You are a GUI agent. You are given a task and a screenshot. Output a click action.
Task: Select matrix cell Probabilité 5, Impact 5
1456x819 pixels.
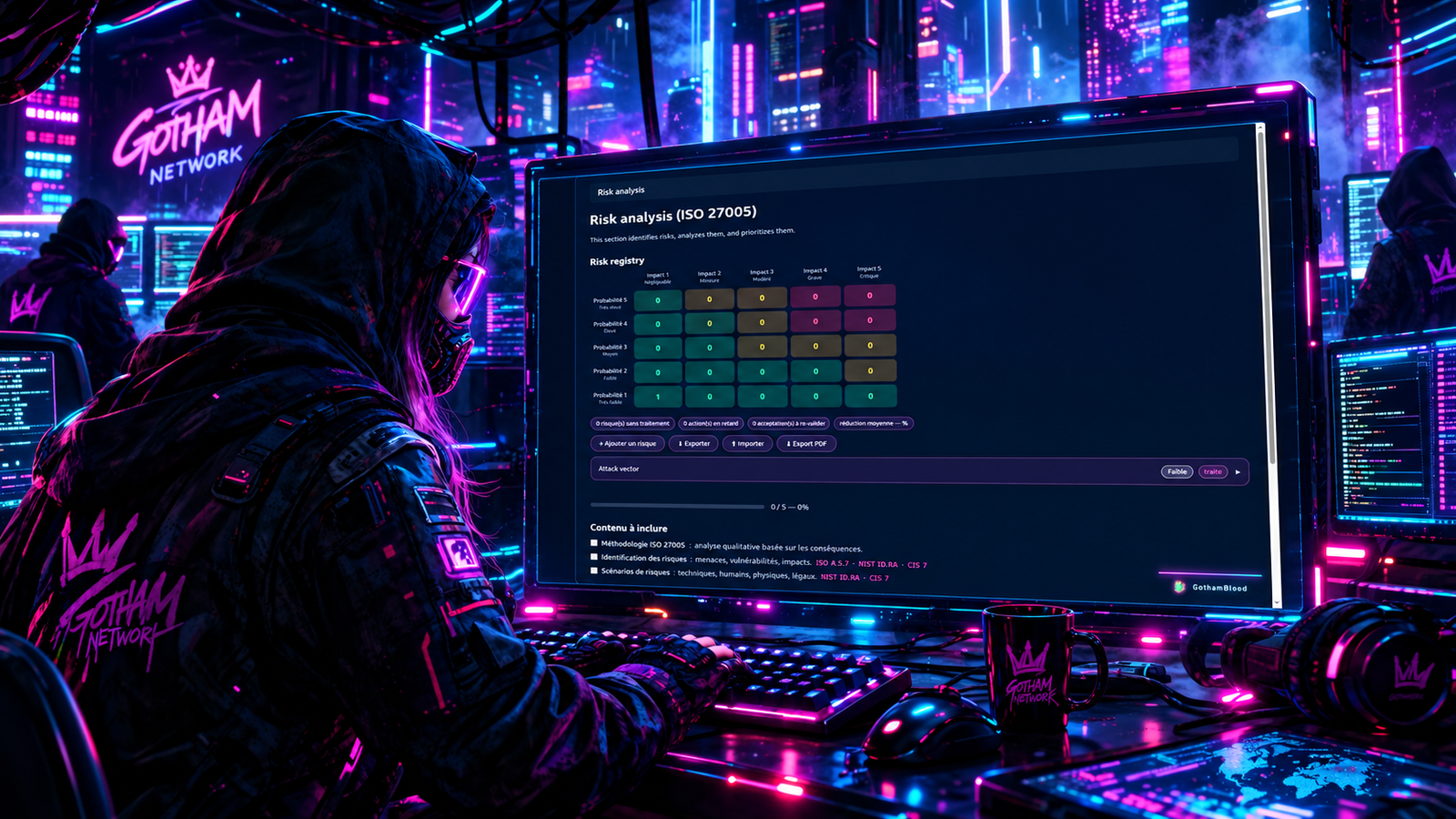869,295
